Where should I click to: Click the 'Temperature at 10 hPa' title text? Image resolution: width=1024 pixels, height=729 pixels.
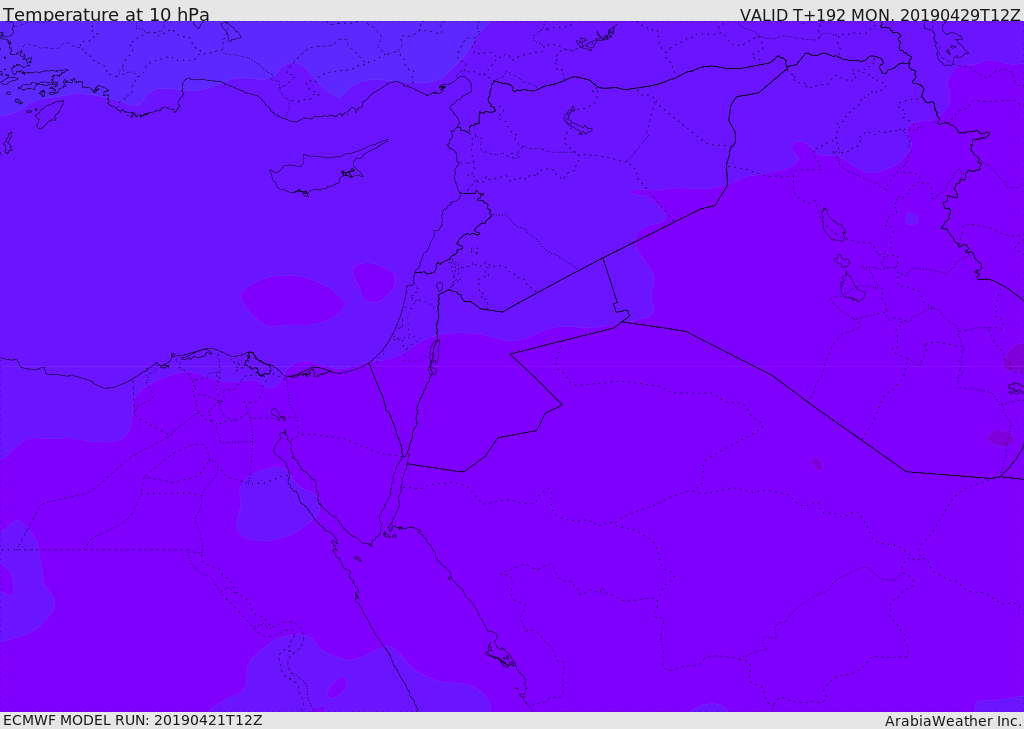tap(106, 14)
